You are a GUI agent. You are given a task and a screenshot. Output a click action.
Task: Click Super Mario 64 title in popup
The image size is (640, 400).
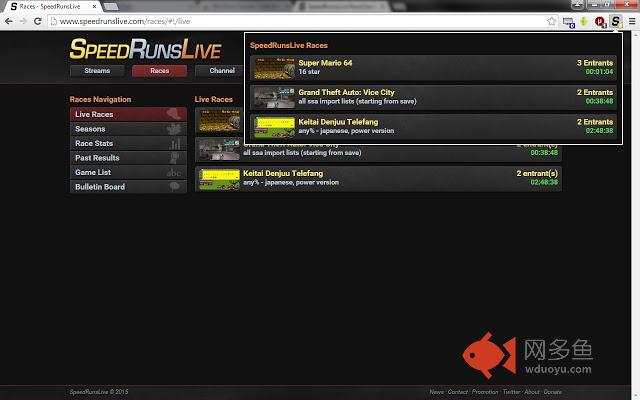point(325,63)
